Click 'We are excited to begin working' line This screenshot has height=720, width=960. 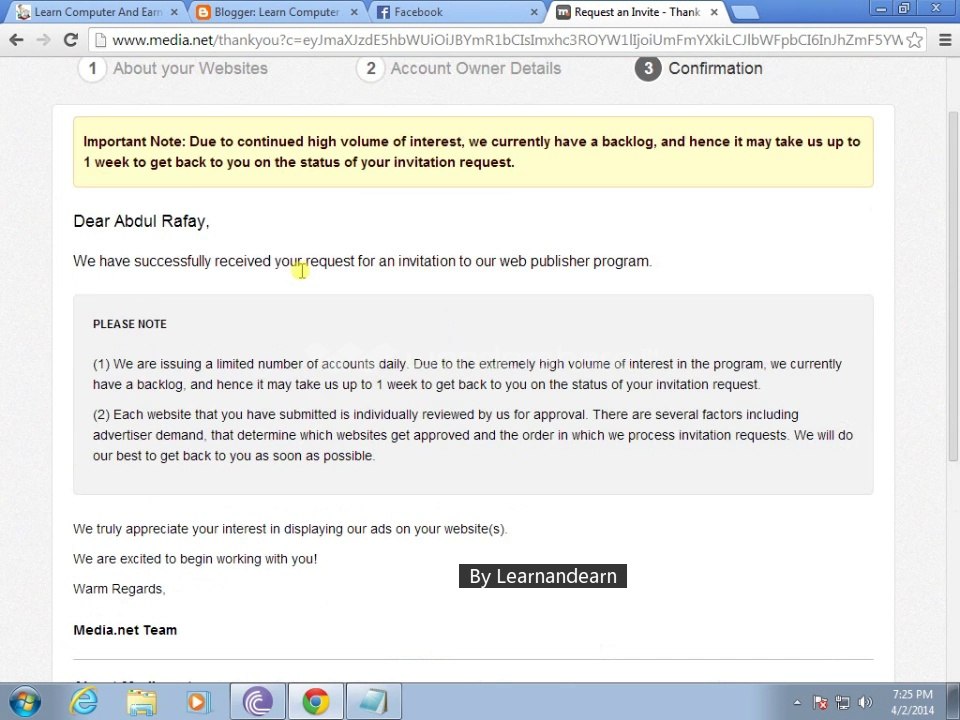tap(195, 558)
